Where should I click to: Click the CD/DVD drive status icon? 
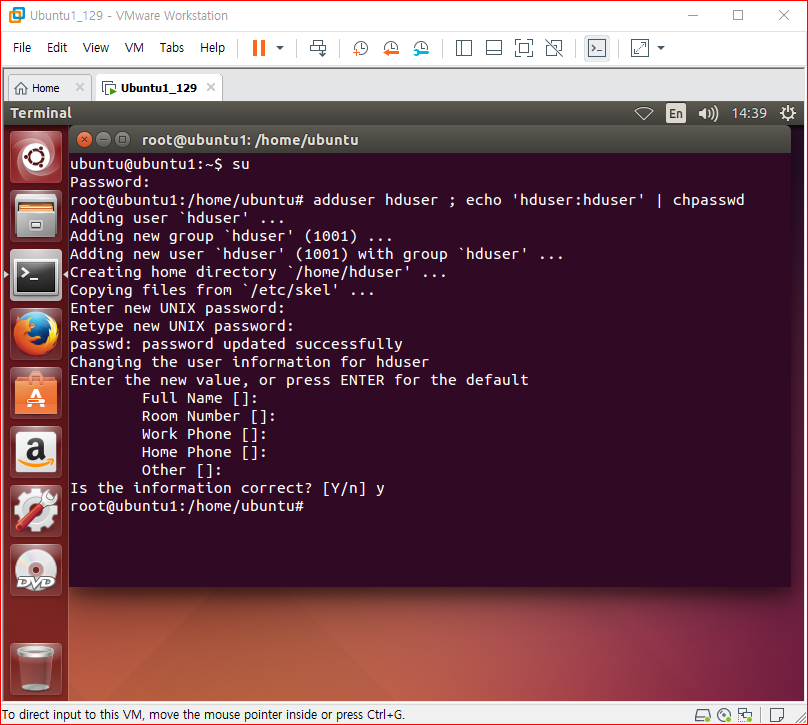coord(724,715)
